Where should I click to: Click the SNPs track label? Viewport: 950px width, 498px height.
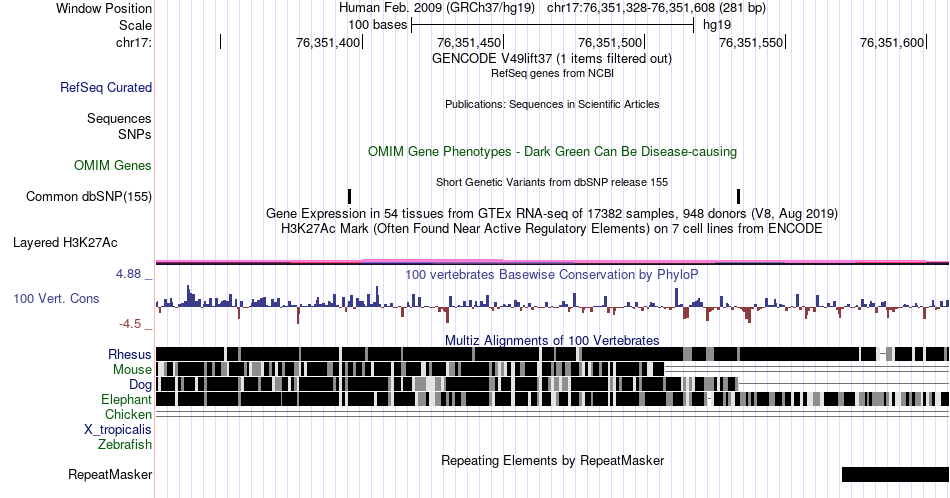pyautogui.click(x=135, y=134)
